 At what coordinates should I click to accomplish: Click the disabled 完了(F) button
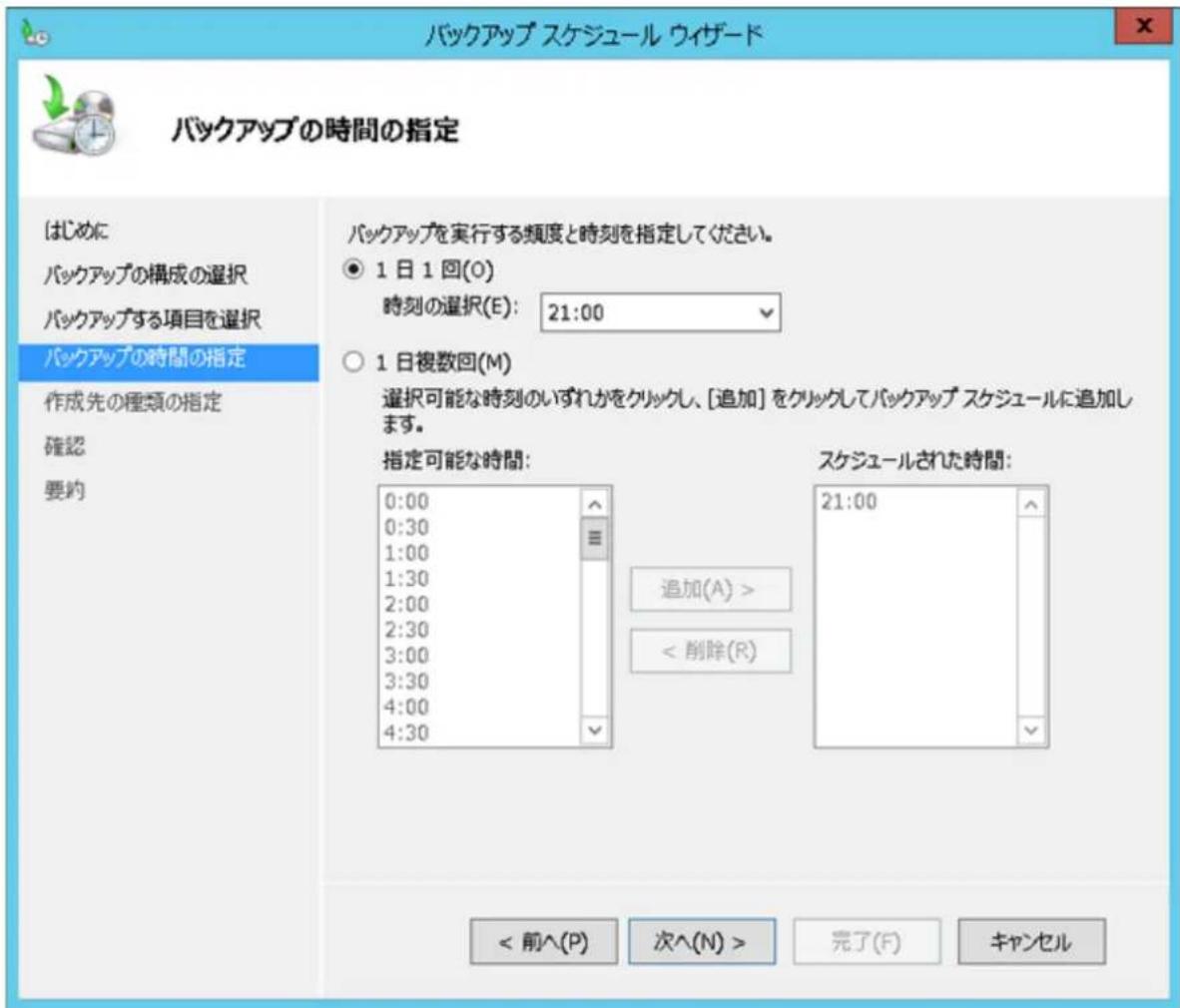click(867, 941)
